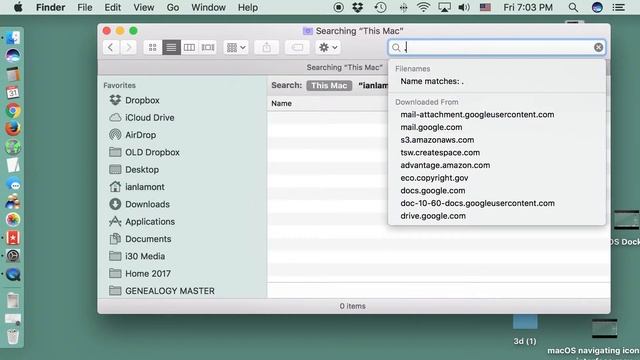
Task: Go back in Finder window
Action: 111,47
